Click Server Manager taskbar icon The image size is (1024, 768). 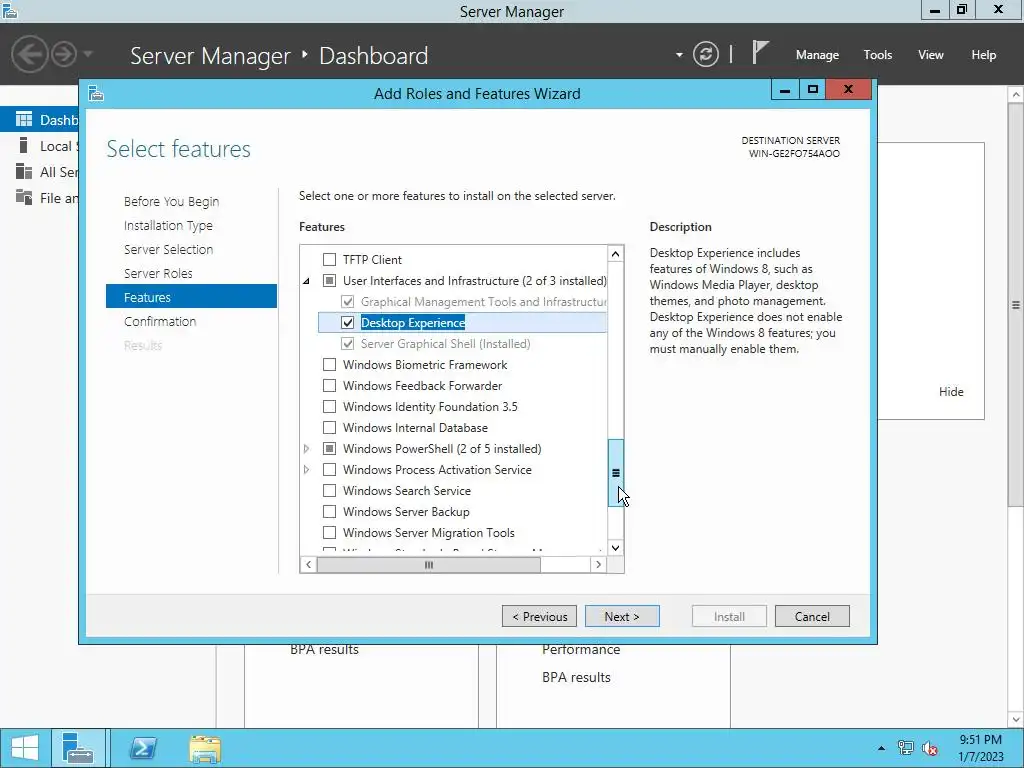[78, 748]
